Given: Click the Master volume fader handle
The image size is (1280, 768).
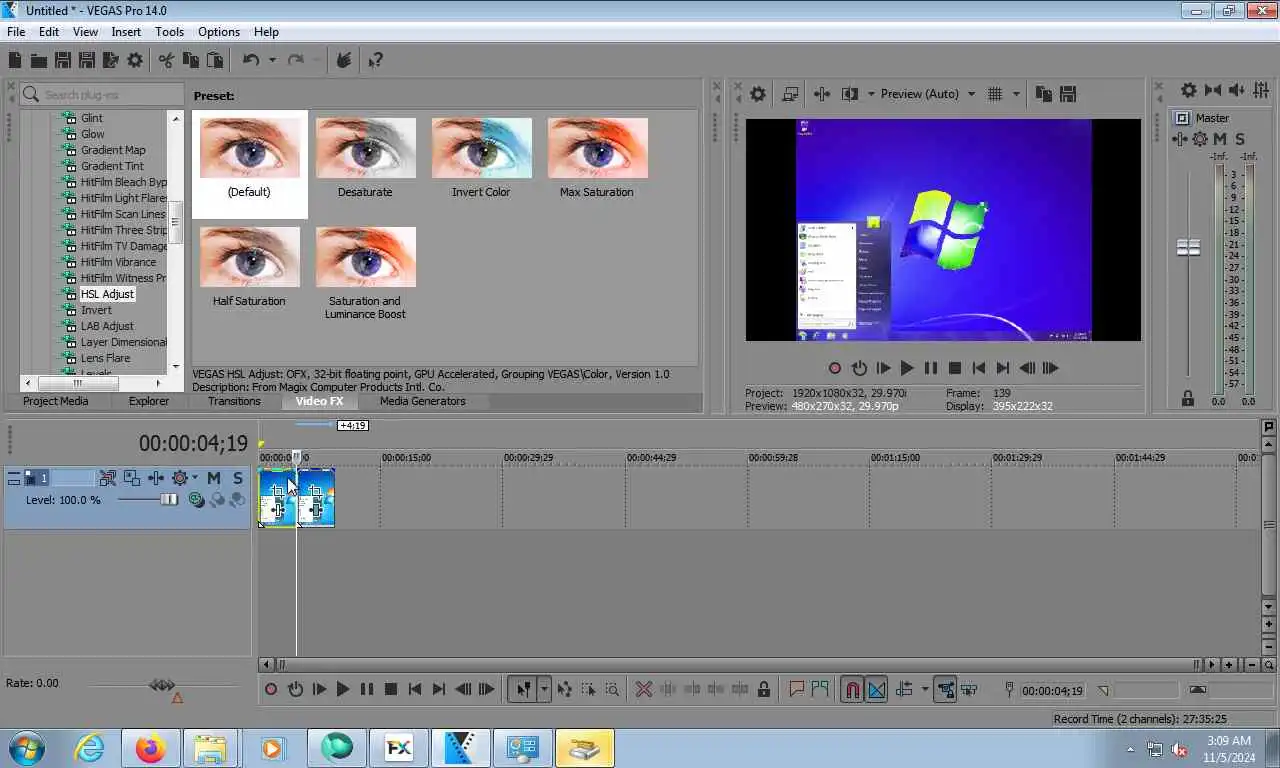Looking at the screenshot, I should (x=1188, y=247).
